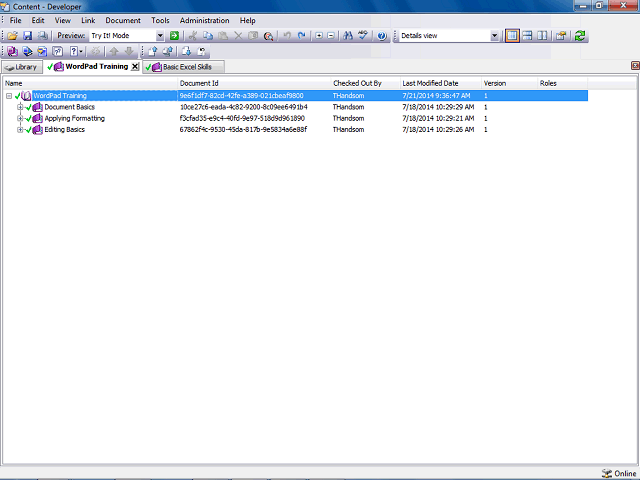Click the Move Up arrow icon

pos(114,51)
